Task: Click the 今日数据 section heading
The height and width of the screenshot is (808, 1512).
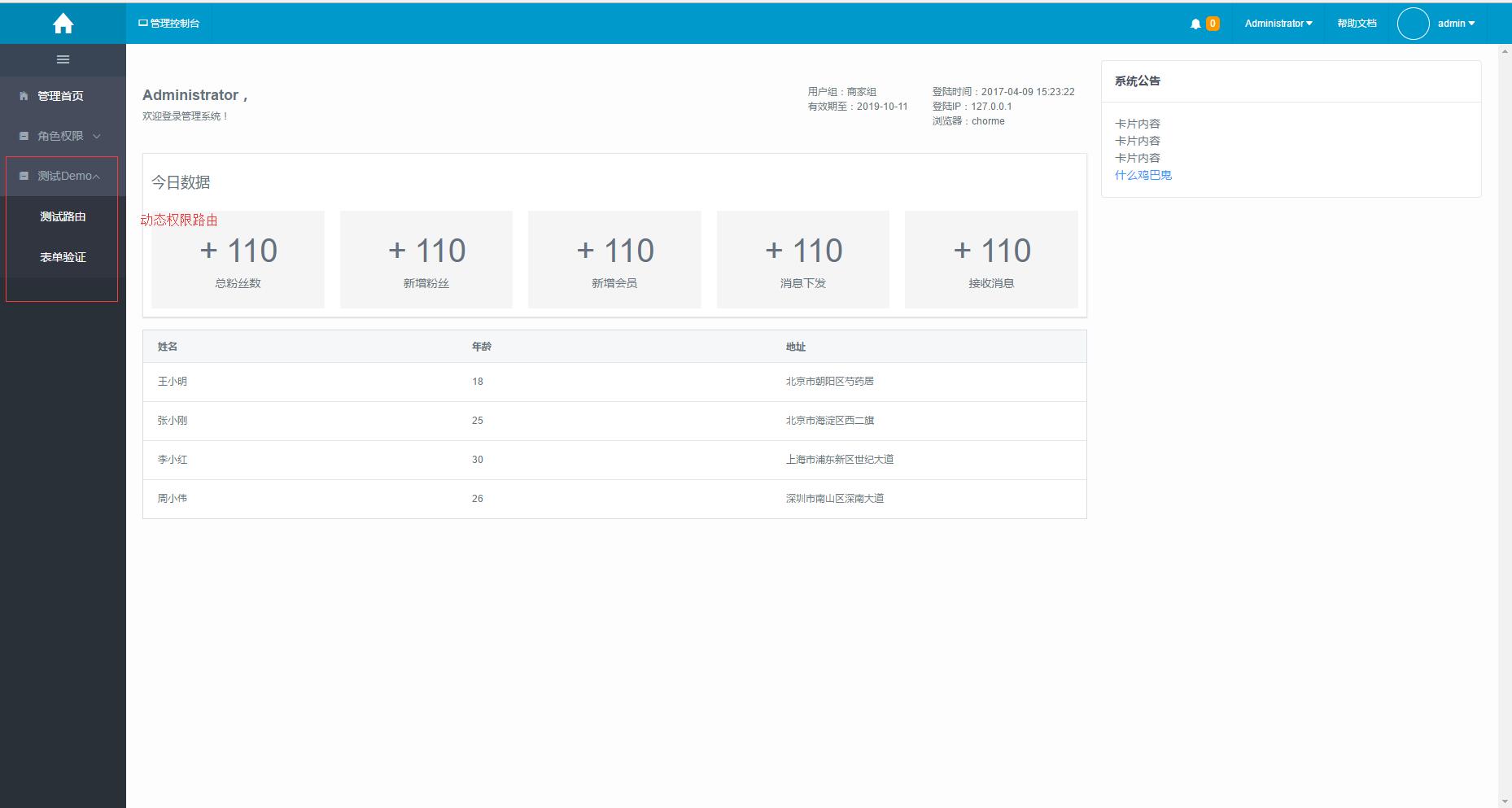Action: 181,182
